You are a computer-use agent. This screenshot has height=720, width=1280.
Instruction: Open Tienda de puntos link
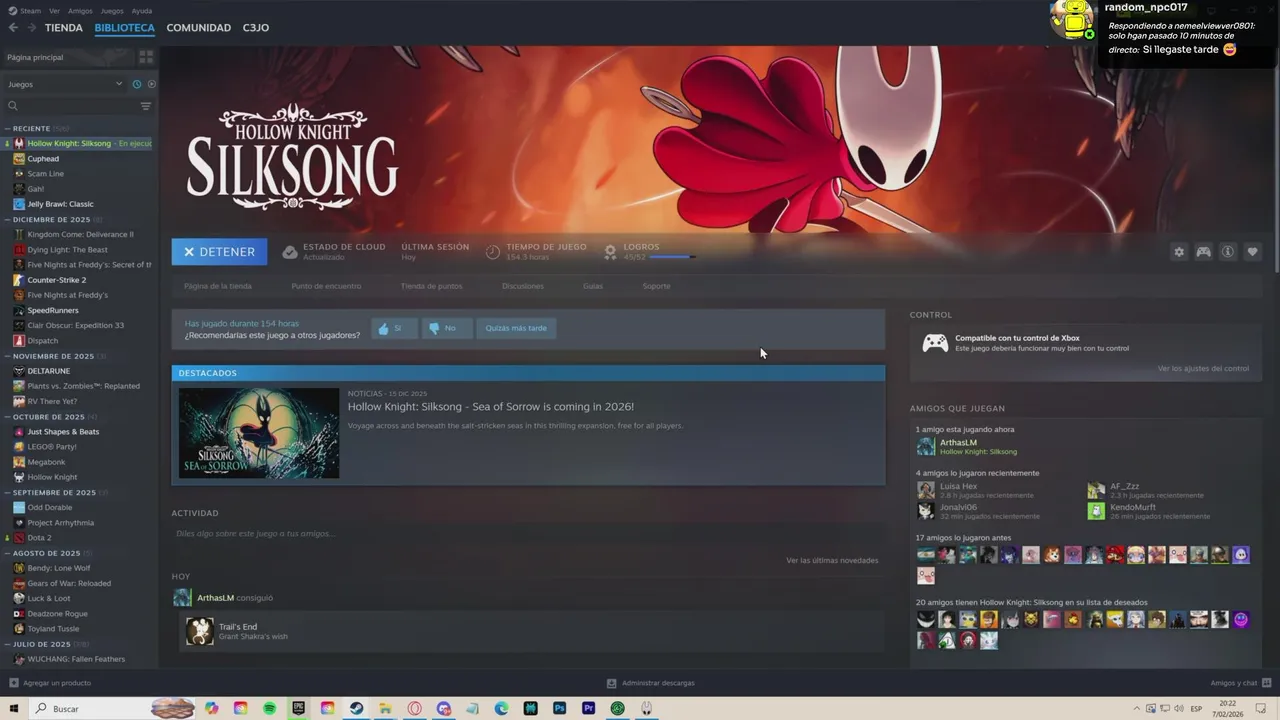[x=432, y=286]
